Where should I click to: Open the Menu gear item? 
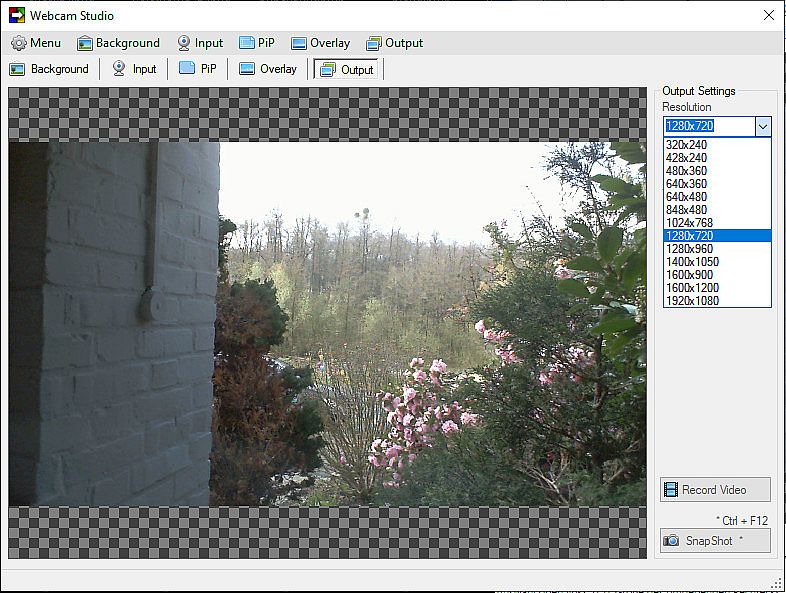(x=36, y=43)
